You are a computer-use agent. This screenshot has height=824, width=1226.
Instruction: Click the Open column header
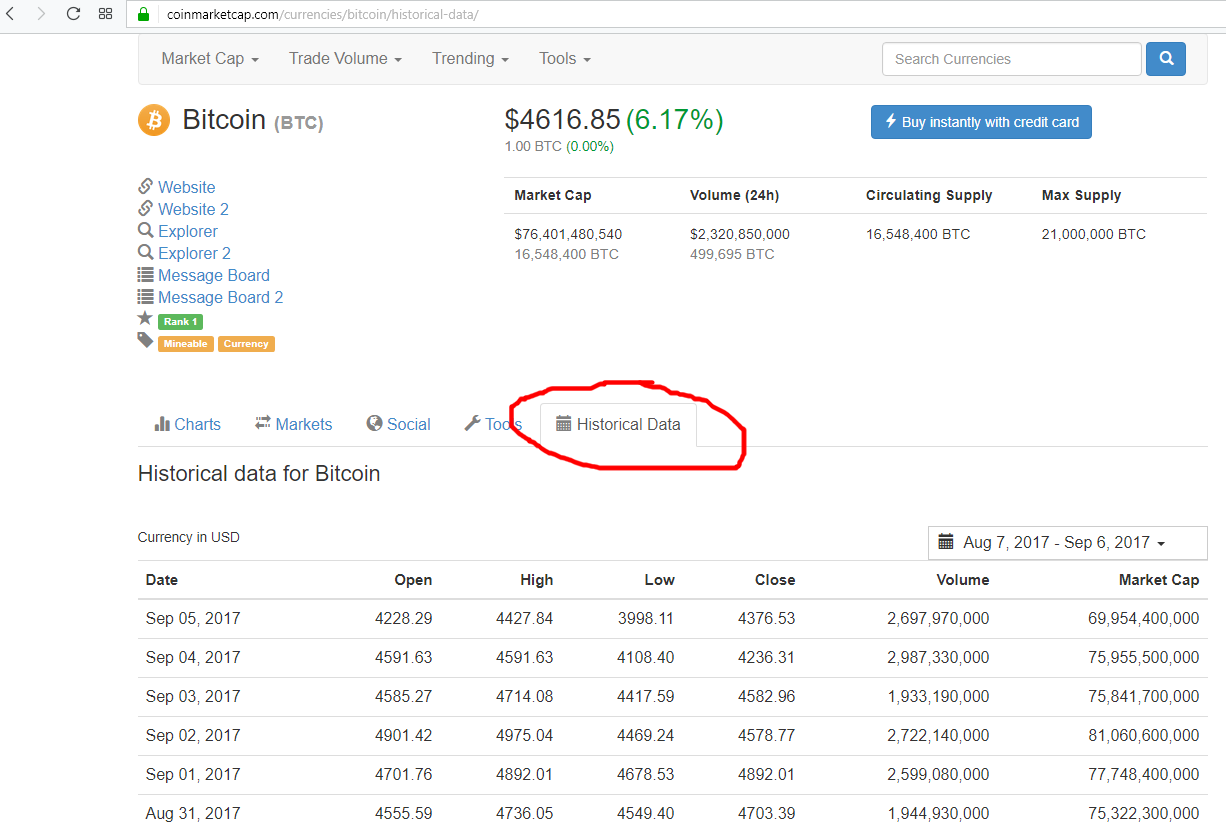click(413, 580)
